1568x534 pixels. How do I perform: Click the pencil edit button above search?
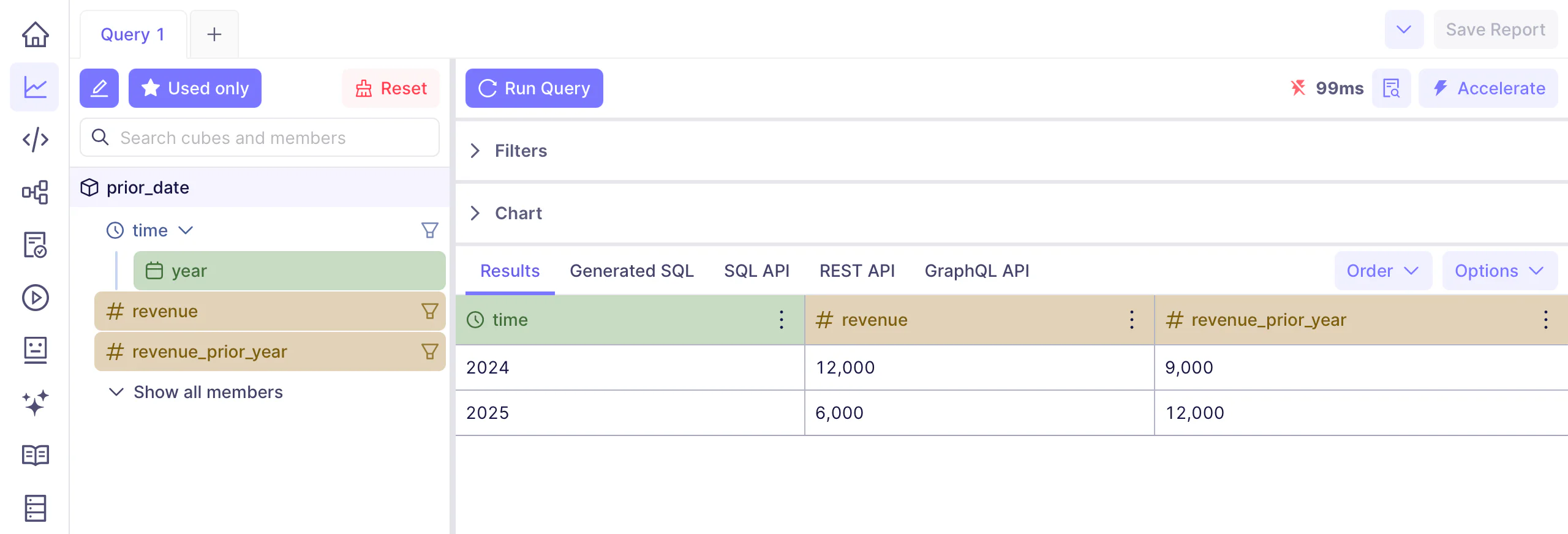pos(99,88)
